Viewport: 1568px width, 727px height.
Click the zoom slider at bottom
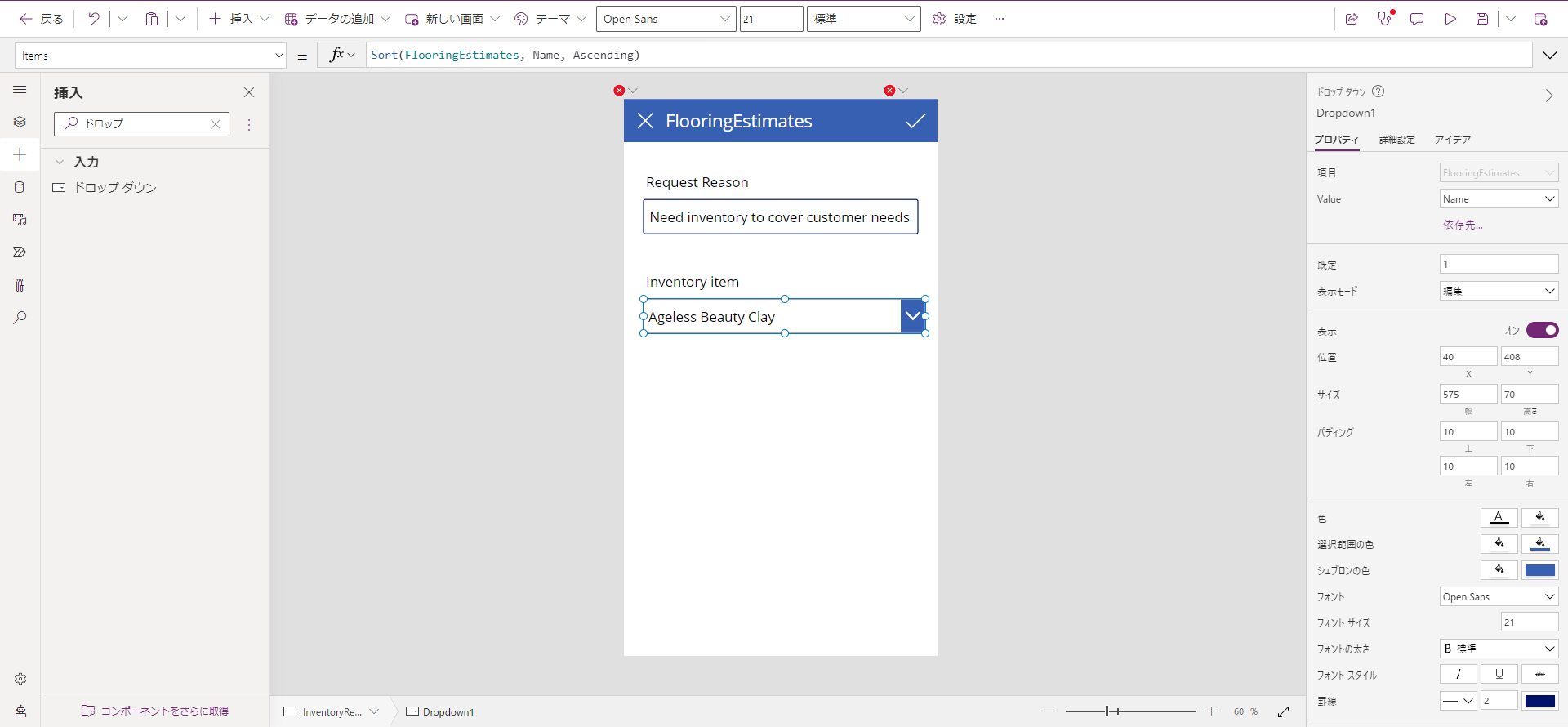point(1130,711)
